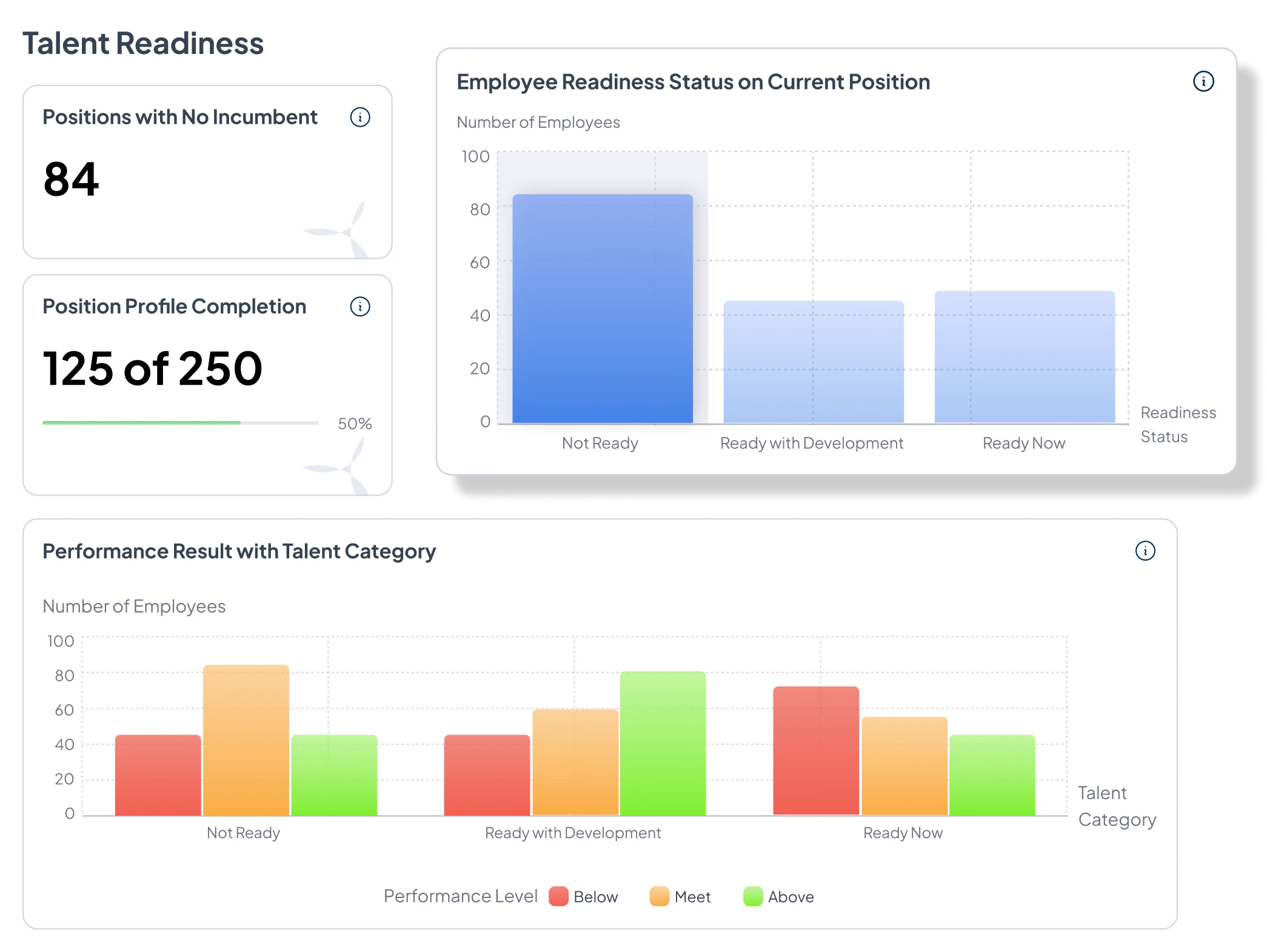Click info icon on Position Profile Completion card

(360, 307)
